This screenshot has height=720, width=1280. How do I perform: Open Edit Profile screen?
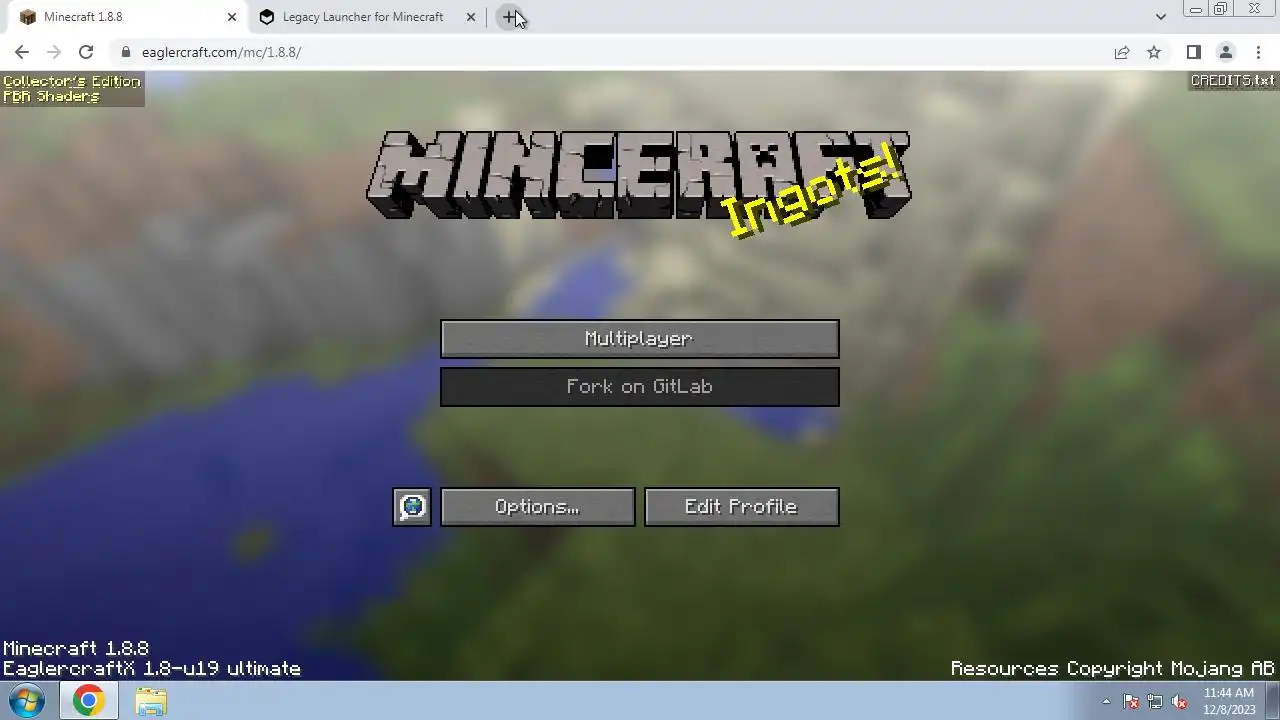[x=742, y=507]
